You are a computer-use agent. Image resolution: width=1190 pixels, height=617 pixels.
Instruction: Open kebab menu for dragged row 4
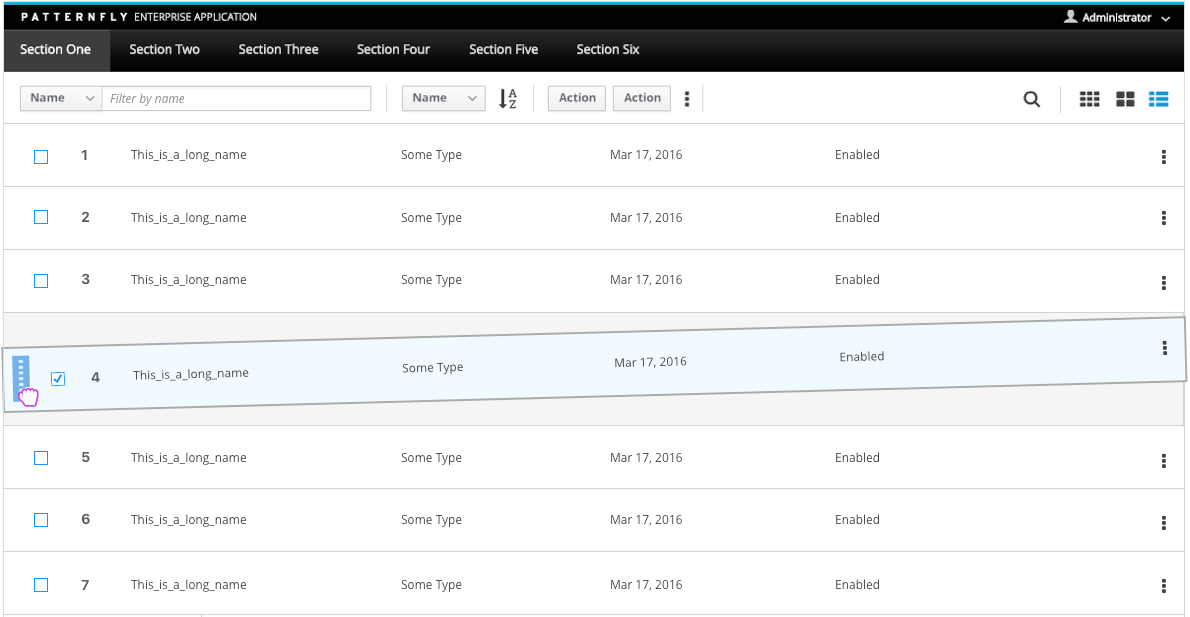pos(1164,348)
